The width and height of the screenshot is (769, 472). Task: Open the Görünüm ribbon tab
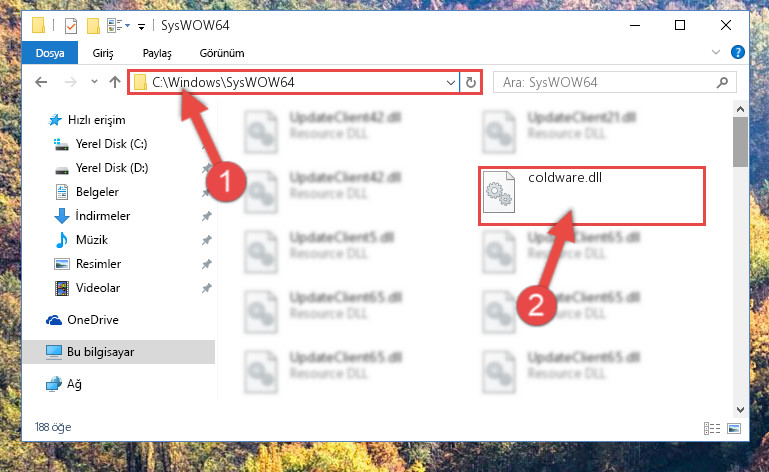tap(222, 53)
